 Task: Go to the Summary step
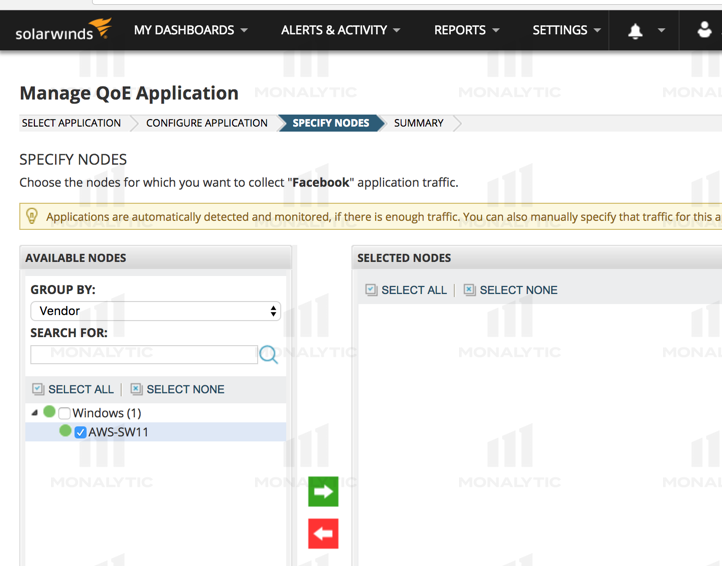coord(419,123)
